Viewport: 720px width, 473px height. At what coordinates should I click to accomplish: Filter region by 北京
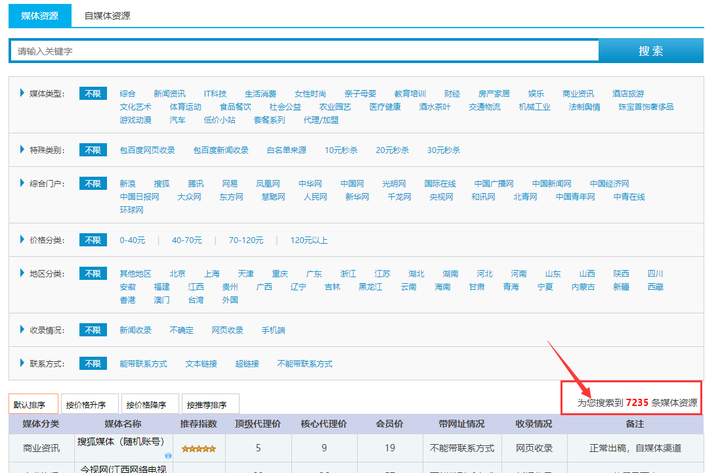pyautogui.click(x=177, y=274)
